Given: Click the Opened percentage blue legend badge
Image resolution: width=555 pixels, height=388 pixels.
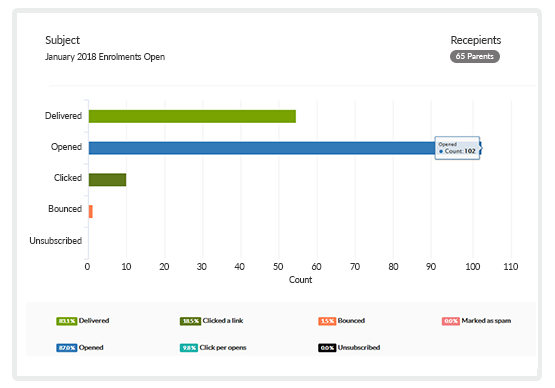Looking at the screenshot, I should point(67,348).
